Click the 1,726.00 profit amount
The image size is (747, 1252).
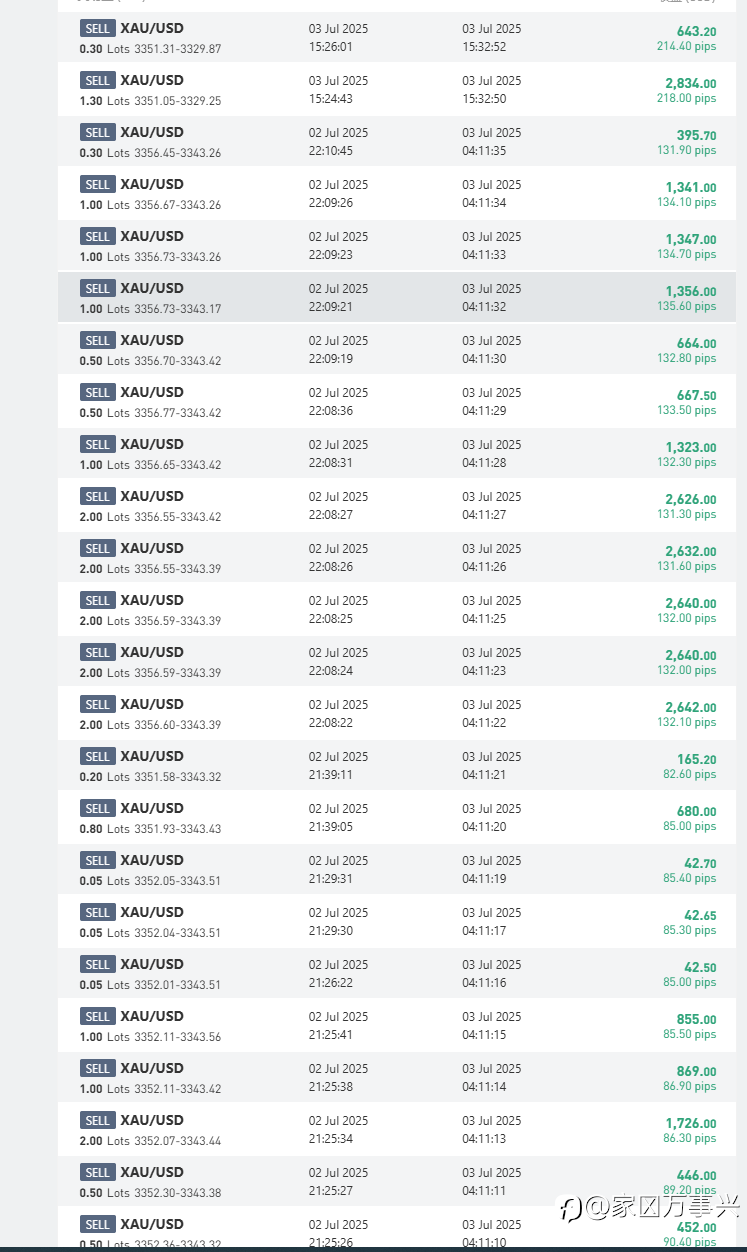pyautogui.click(x=690, y=1124)
